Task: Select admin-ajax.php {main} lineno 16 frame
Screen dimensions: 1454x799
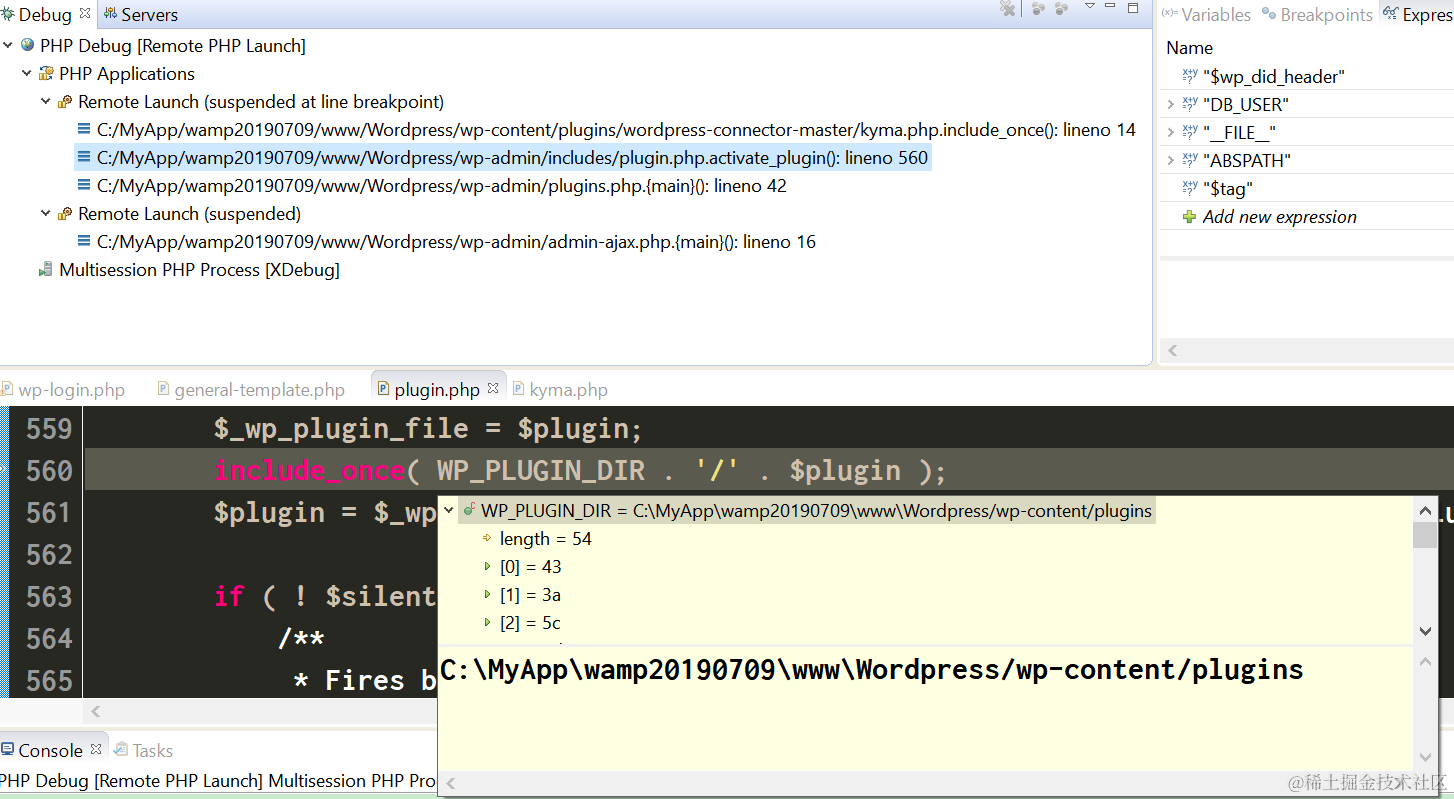Action: click(x=456, y=242)
